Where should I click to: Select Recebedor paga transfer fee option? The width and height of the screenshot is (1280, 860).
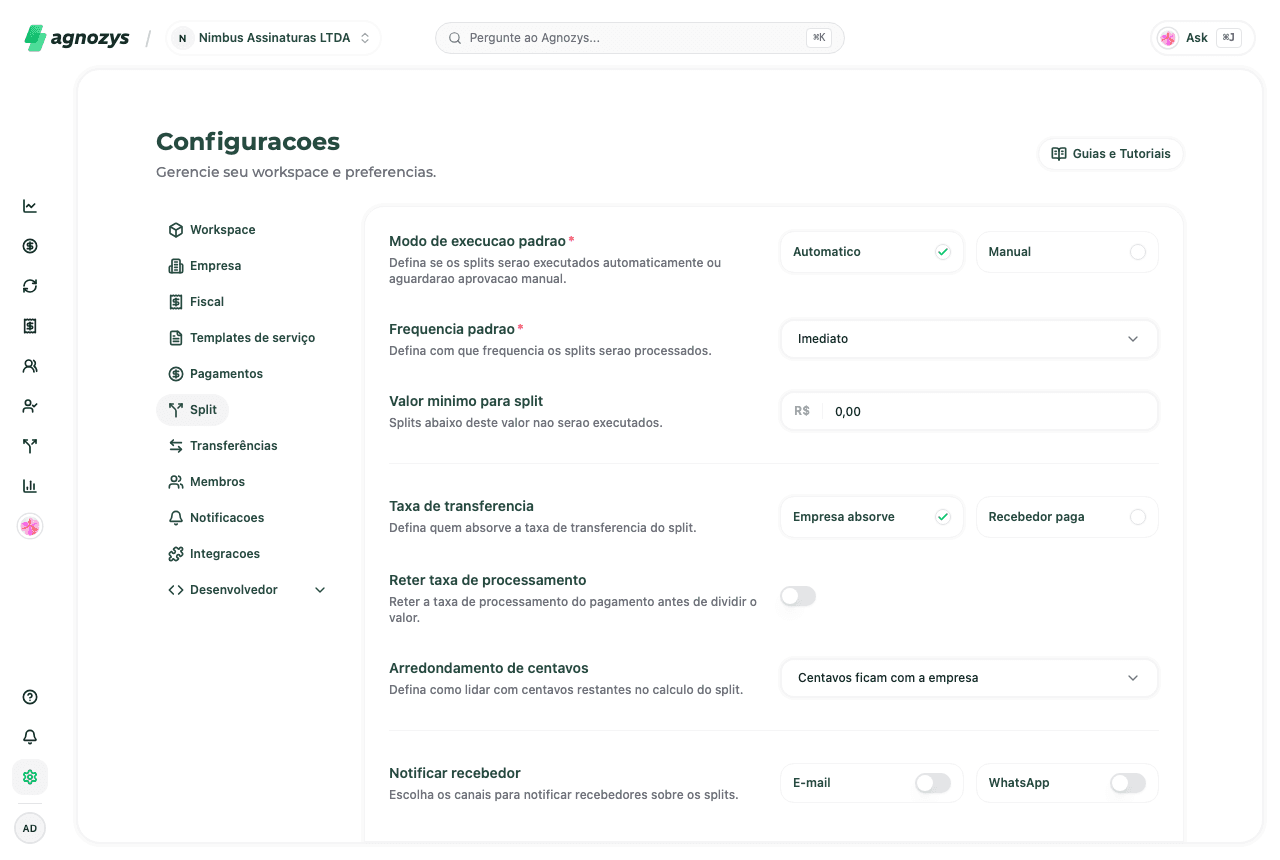(x=1067, y=517)
